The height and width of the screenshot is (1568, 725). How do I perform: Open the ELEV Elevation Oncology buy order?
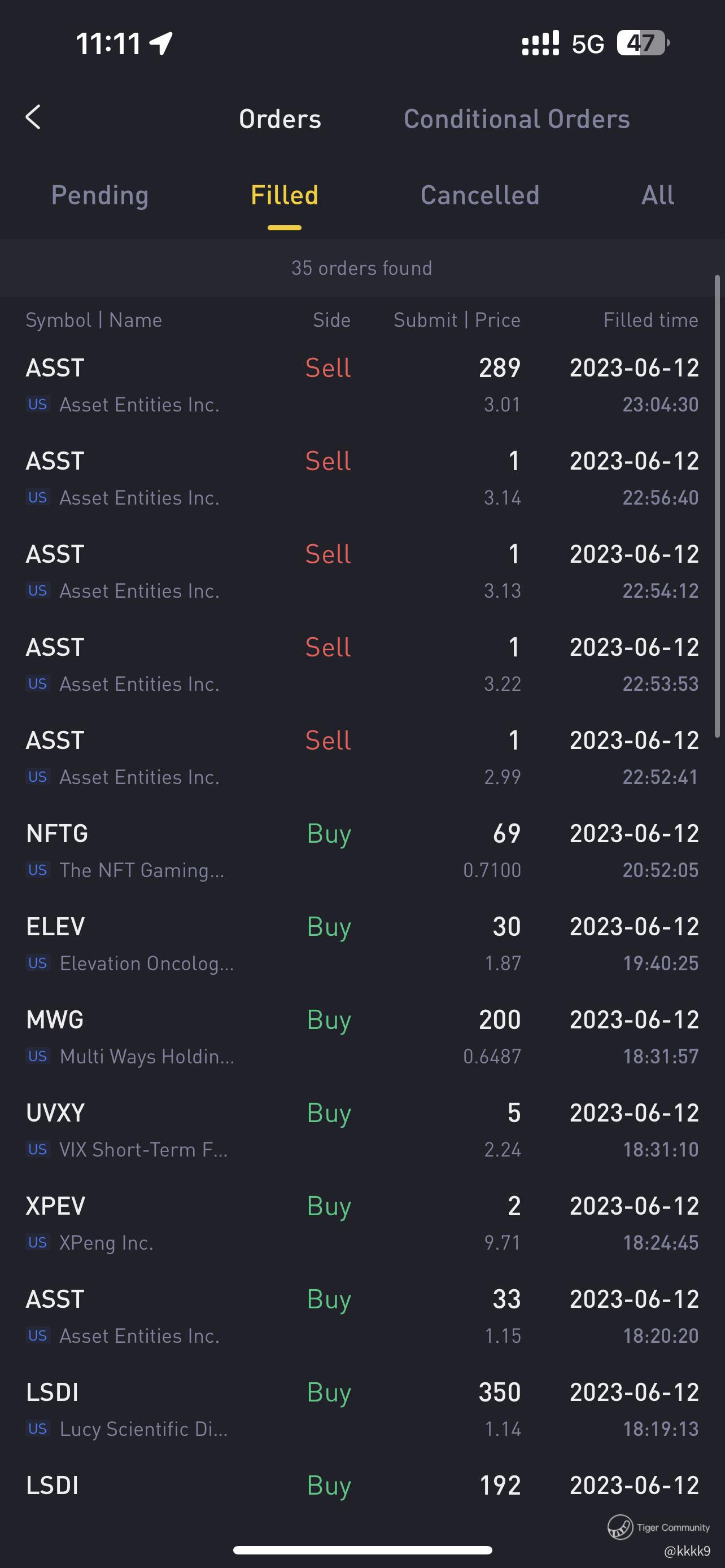(x=362, y=944)
